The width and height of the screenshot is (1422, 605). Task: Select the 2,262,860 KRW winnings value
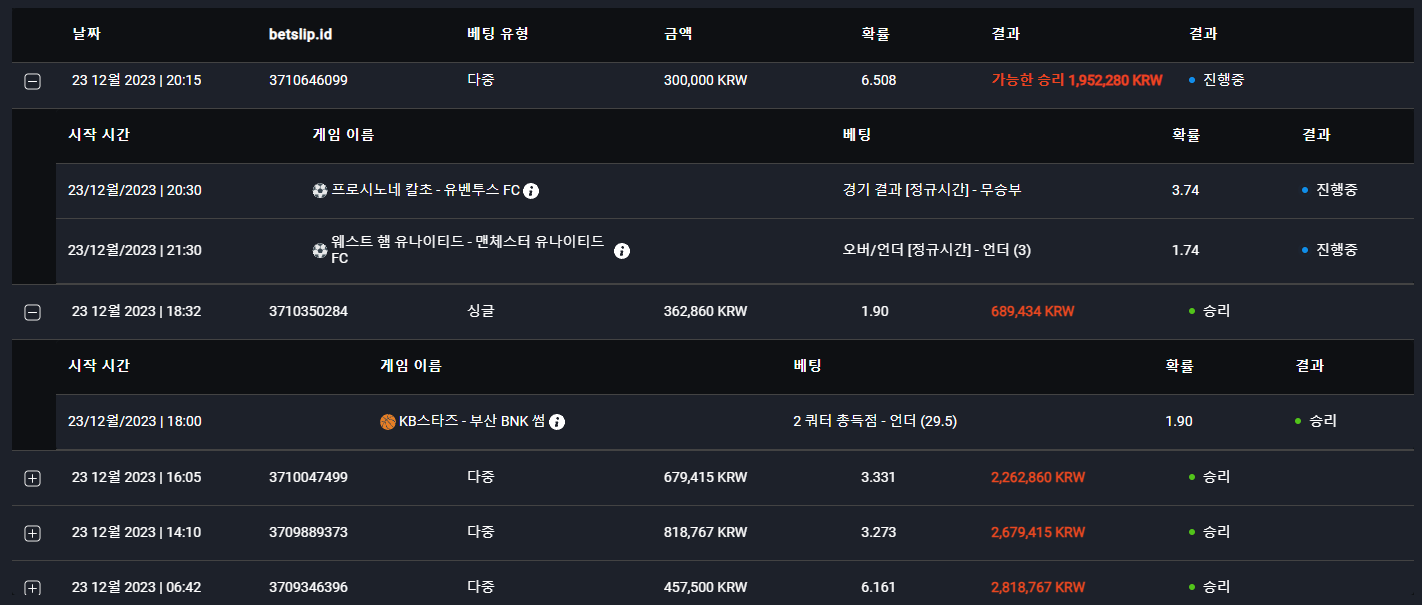tap(1038, 477)
